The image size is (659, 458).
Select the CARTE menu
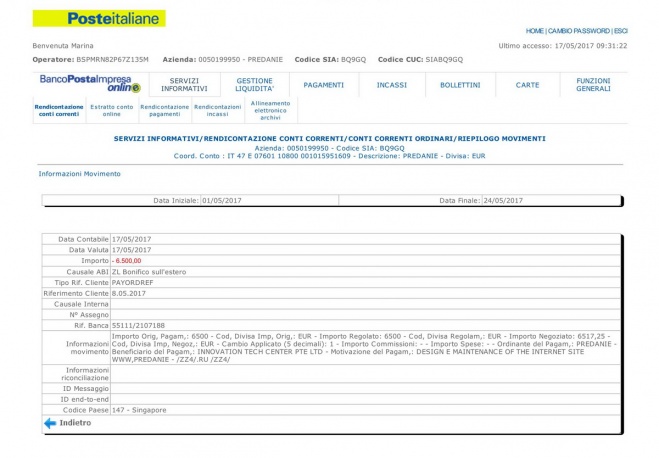pos(527,85)
